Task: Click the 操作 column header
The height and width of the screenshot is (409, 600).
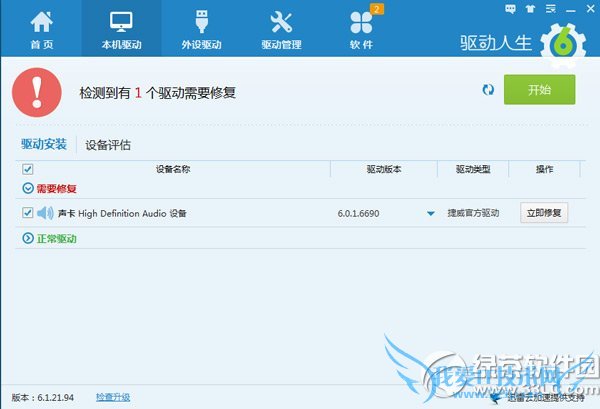Action: (x=545, y=169)
